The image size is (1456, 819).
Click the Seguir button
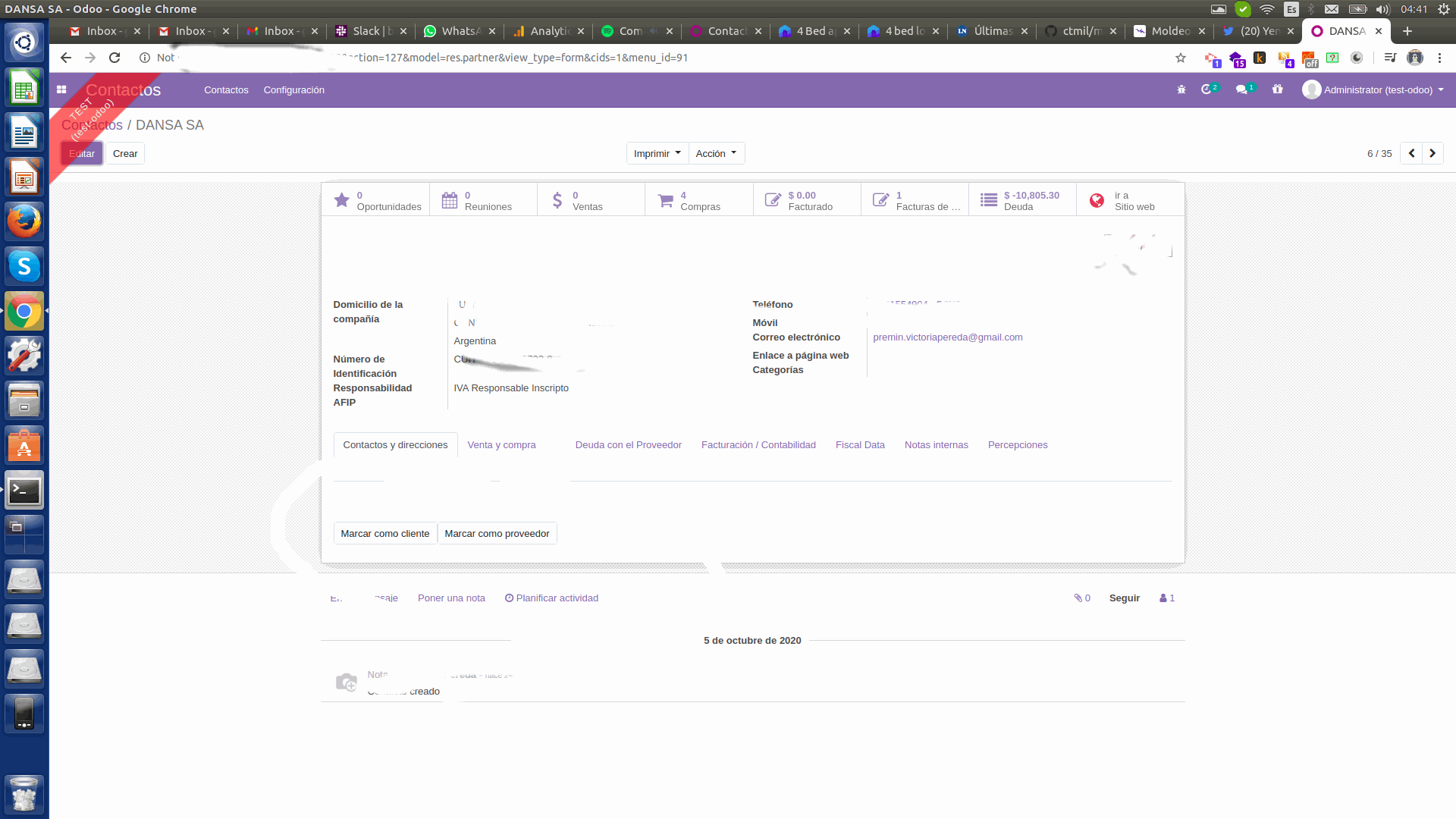click(1125, 598)
